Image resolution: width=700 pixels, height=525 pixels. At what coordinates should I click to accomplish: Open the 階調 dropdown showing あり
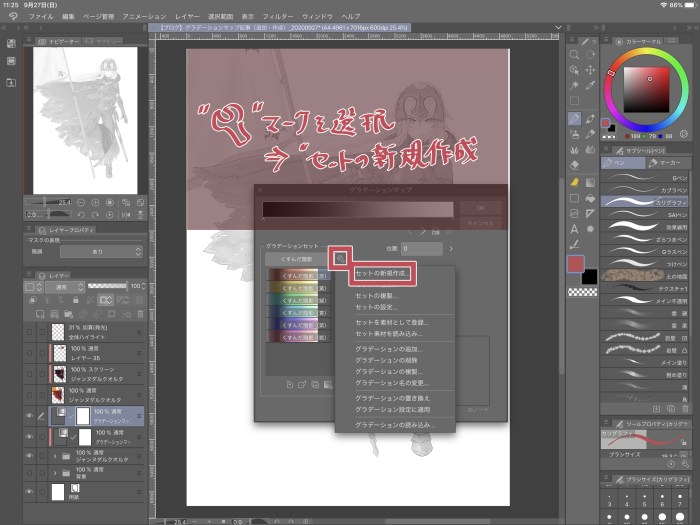pos(101,252)
